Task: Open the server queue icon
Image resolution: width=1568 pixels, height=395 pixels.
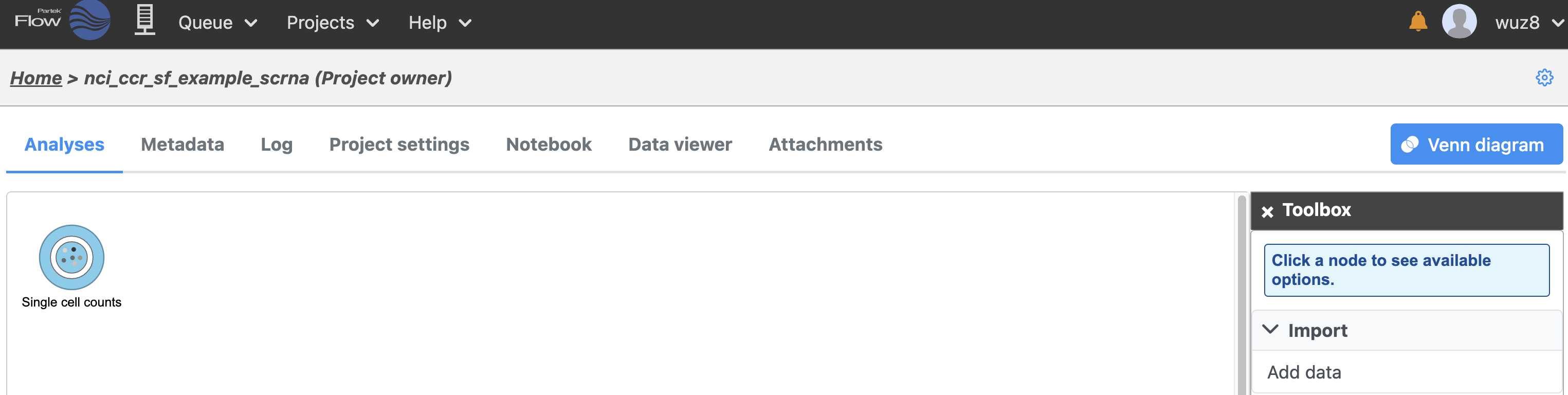Action: (x=144, y=21)
